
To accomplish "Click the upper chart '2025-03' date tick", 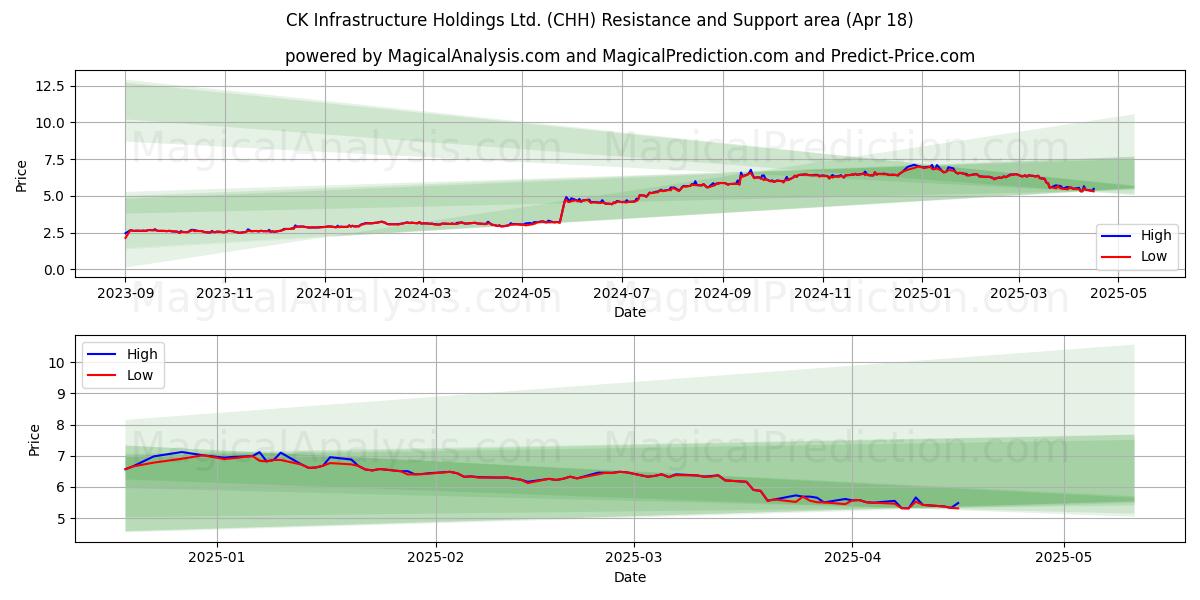I will [x=1019, y=294].
